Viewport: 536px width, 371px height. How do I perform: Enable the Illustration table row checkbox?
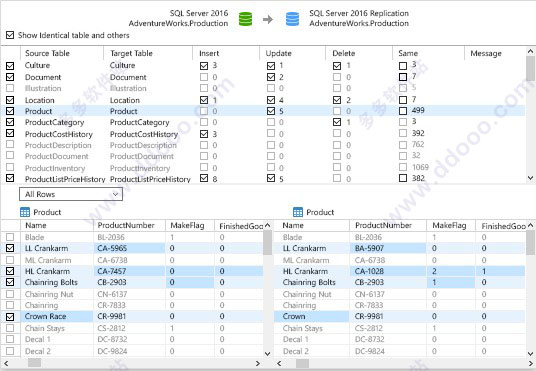[x=10, y=88]
